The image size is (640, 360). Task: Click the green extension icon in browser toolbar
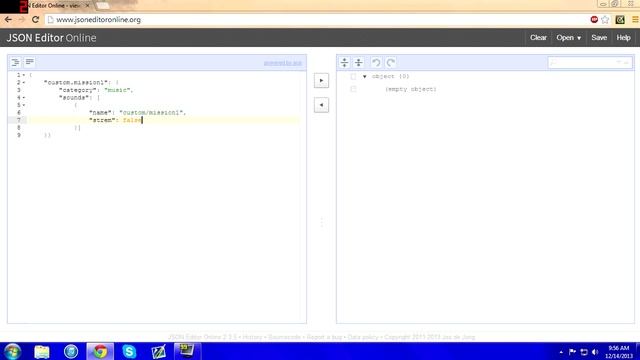click(620, 20)
